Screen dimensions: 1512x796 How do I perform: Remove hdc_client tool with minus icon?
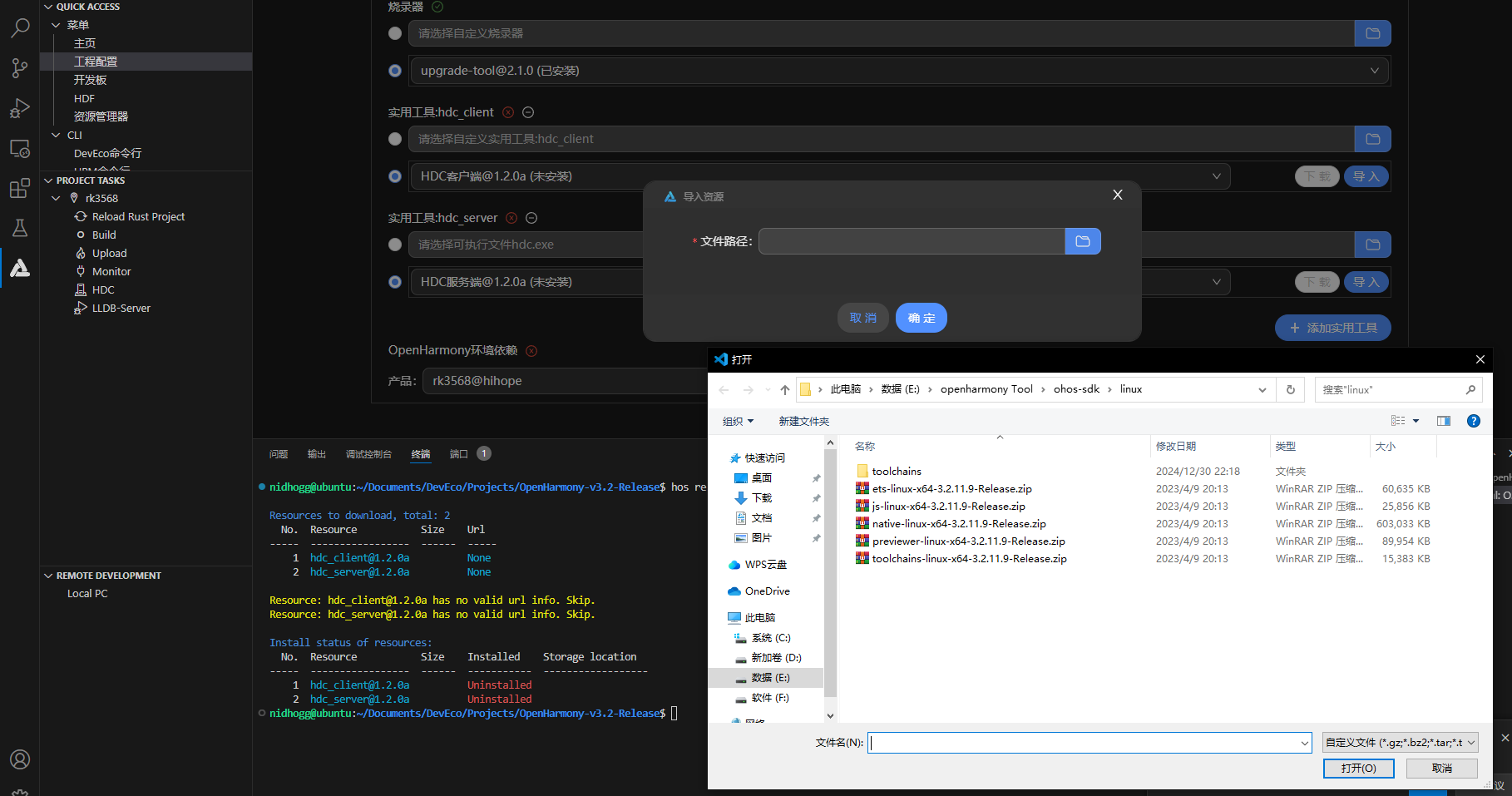(x=528, y=112)
